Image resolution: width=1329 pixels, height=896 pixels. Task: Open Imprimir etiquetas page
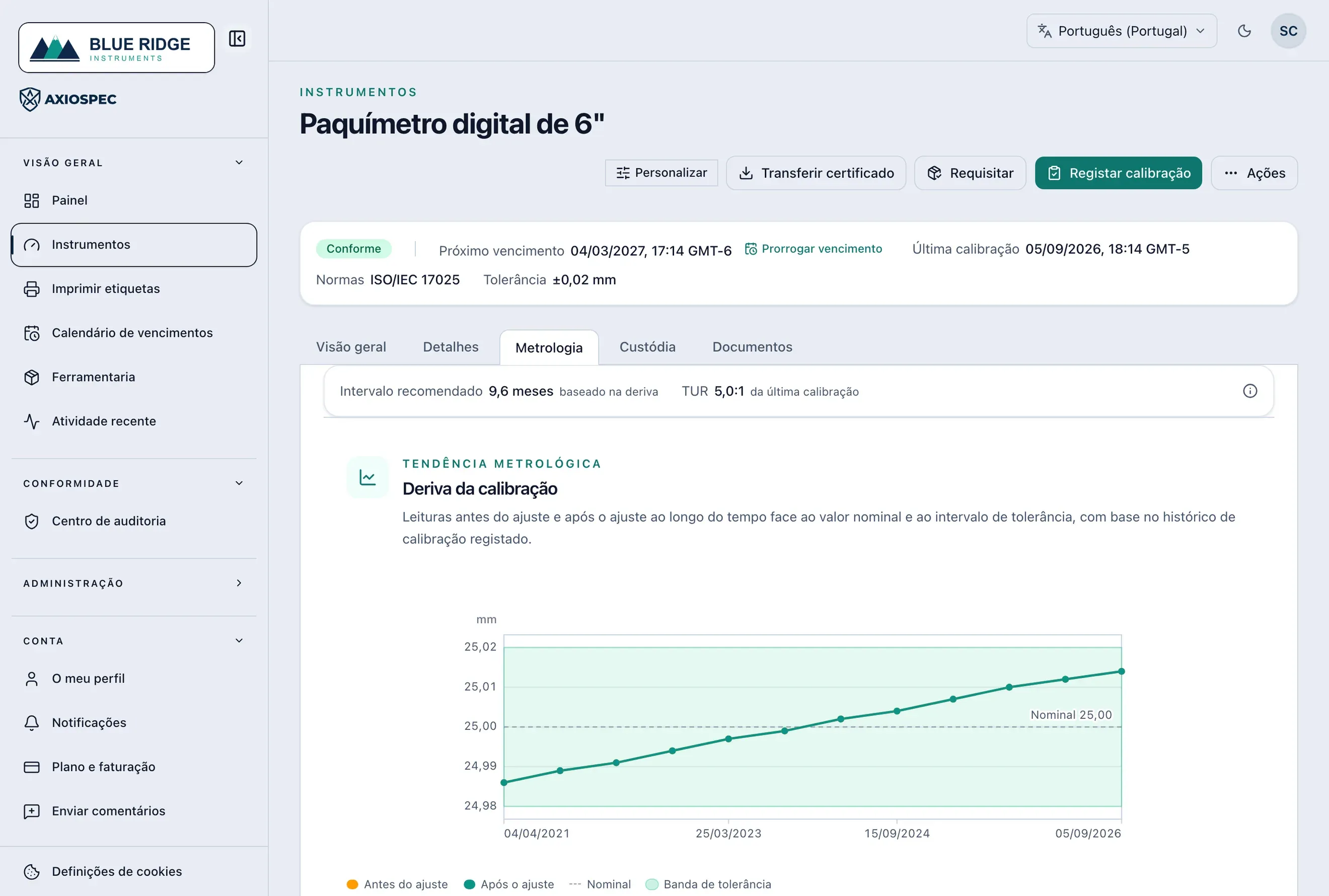coord(134,288)
